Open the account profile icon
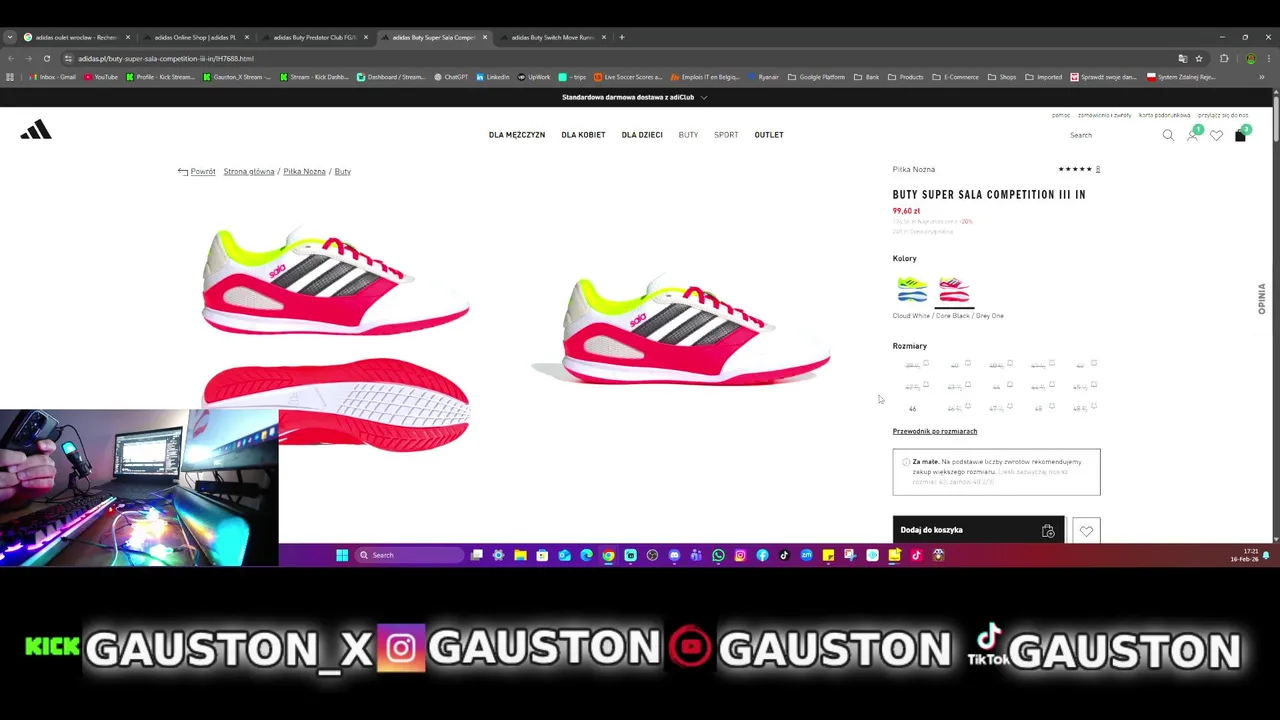The image size is (1280, 720). pyautogui.click(x=1192, y=135)
